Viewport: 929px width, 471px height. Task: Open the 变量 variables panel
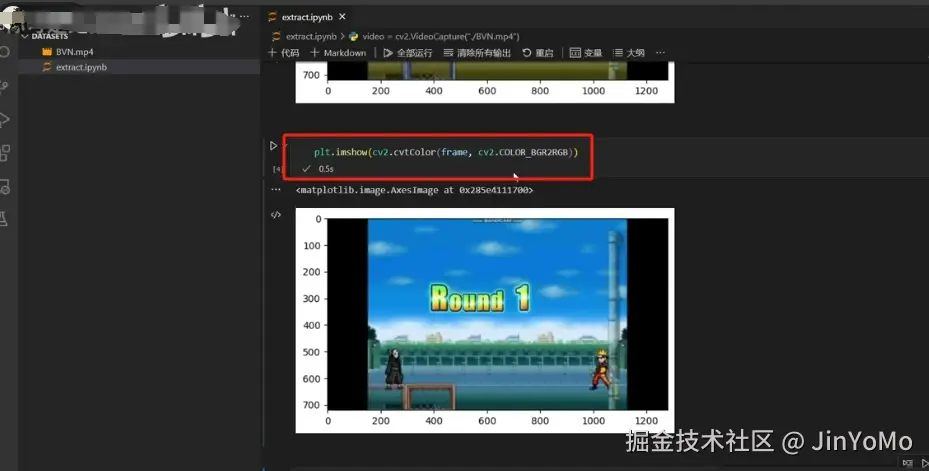[586, 53]
